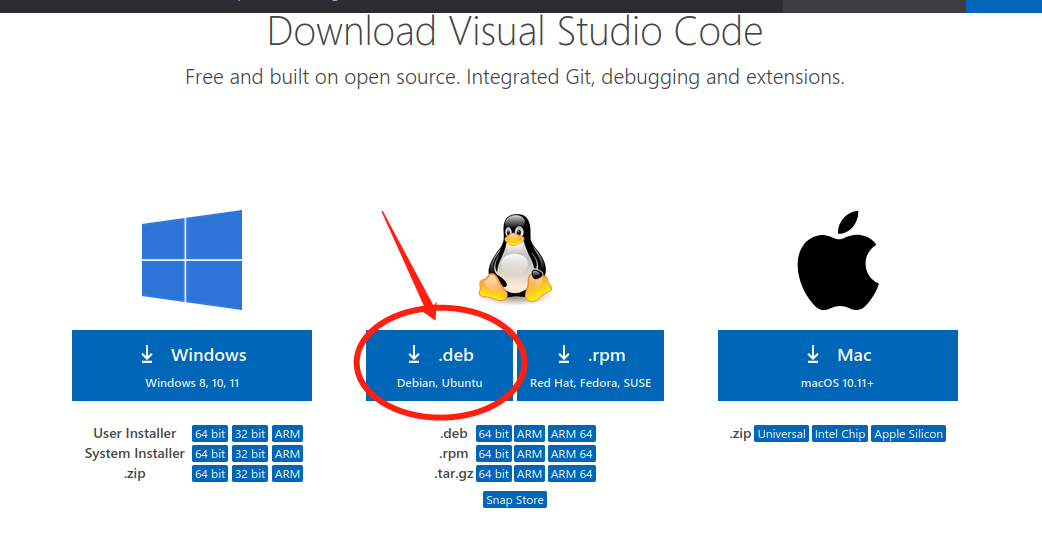The width and height of the screenshot is (1042, 546).
Task: Select User Installer 64 bit download
Action: (210, 434)
